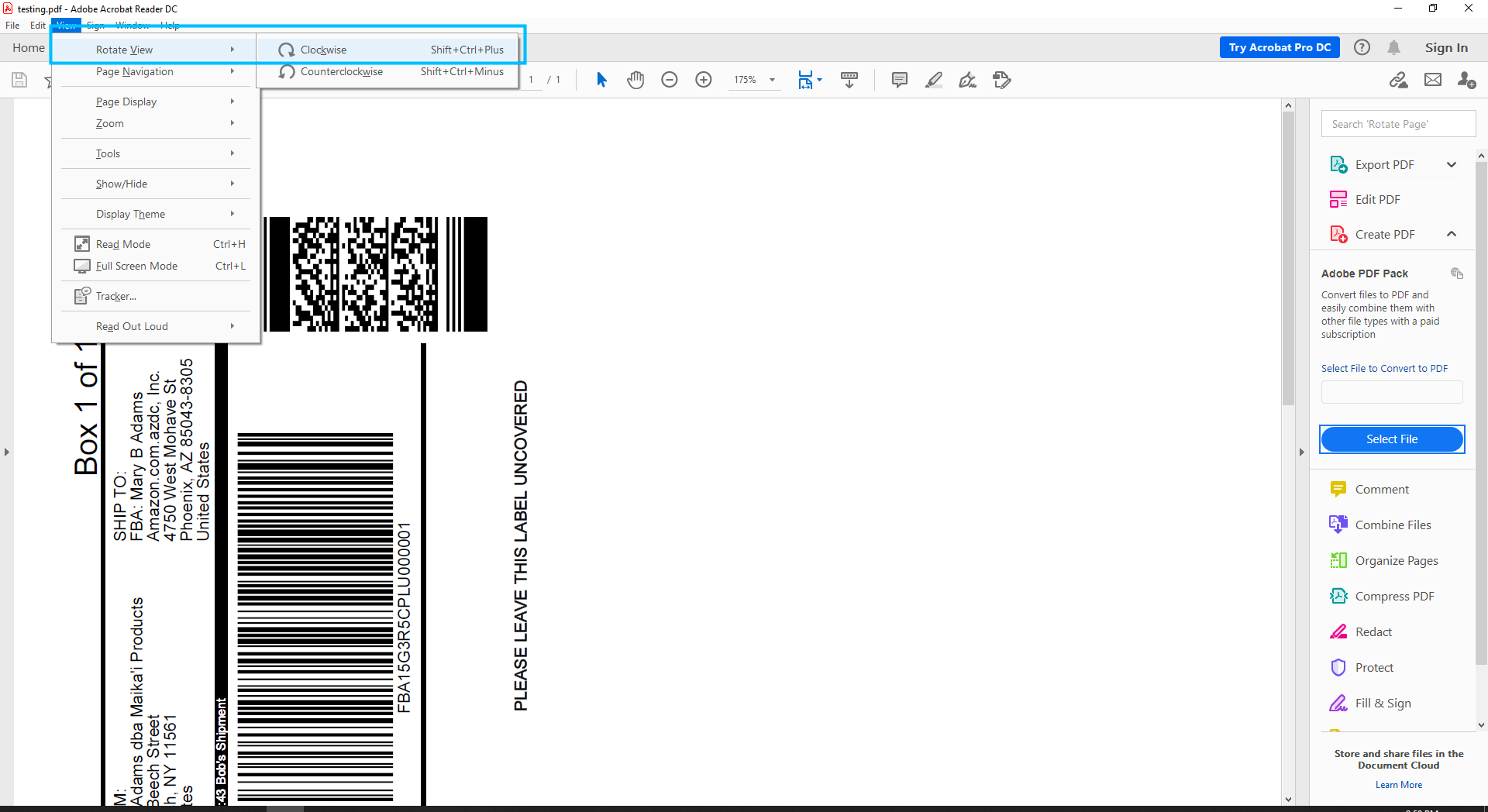The image size is (1488, 812).
Task: Share a link to the file
Action: point(1398,80)
